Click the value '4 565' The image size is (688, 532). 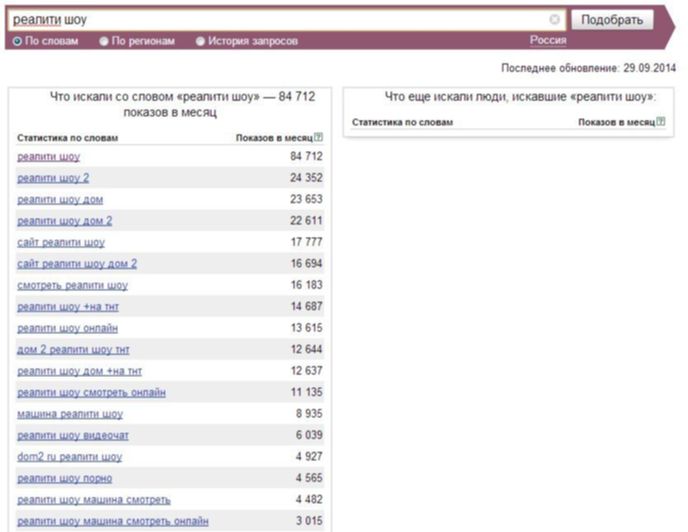pyautogui.click(x=309, y=478)
